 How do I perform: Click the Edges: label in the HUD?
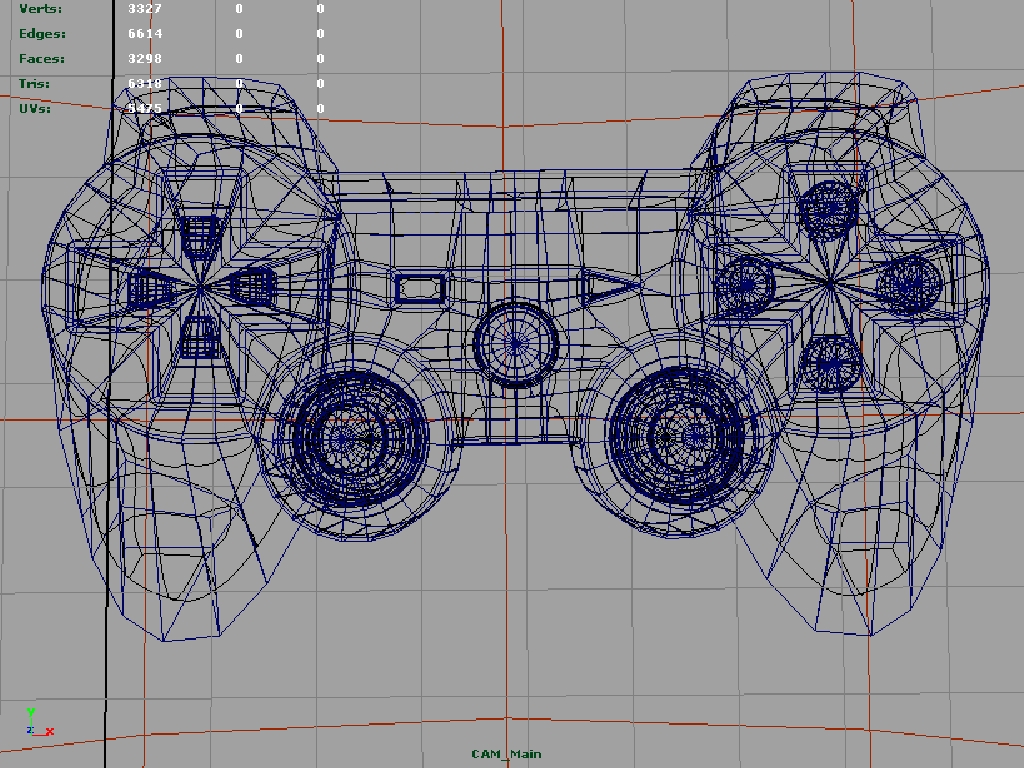(42, 33)
